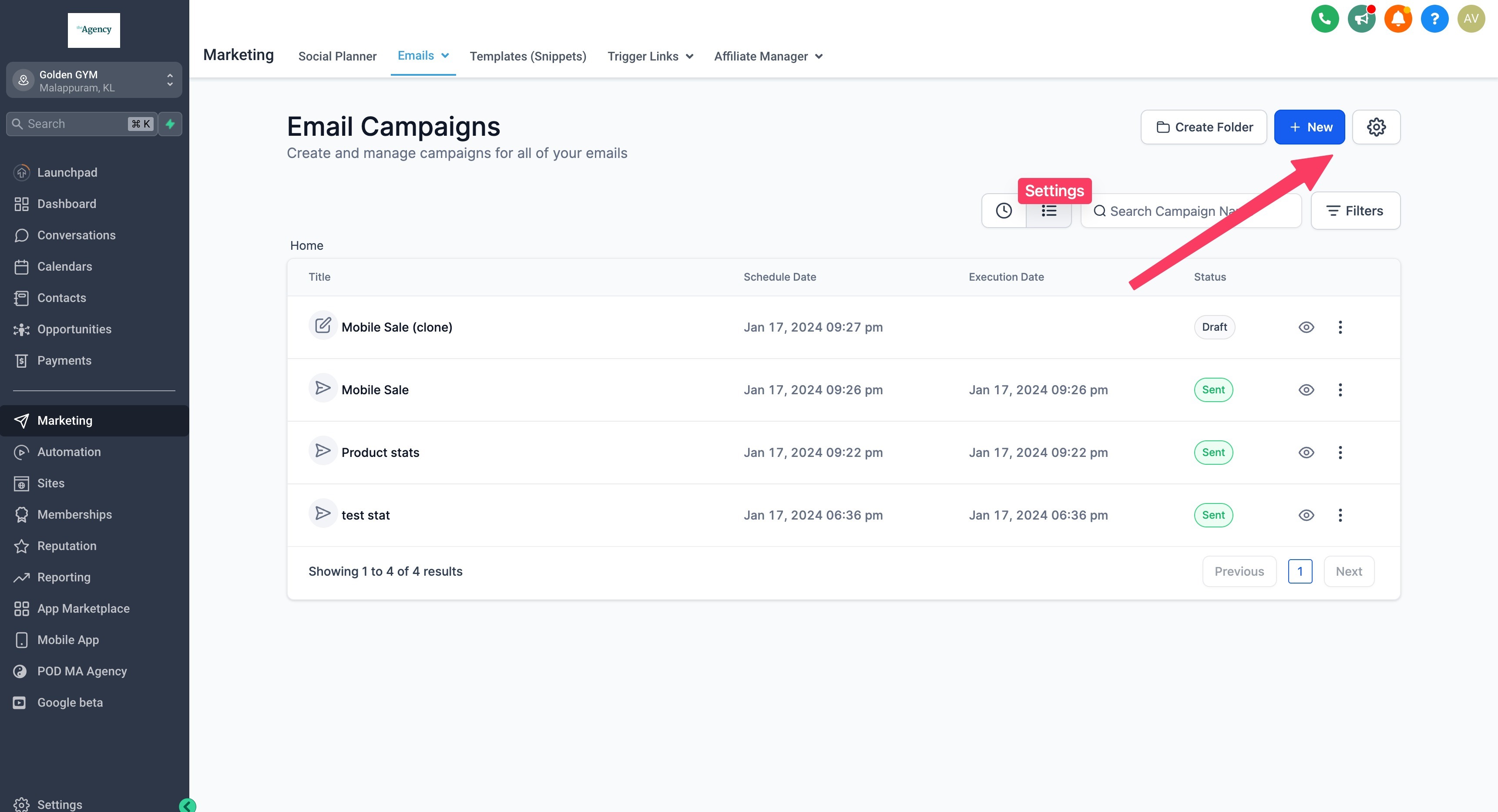Viewport: 1498px width, 812px height.
Task: Open three-dot menu for Mobile Sale (clone)
Action: pos(1340,327)
